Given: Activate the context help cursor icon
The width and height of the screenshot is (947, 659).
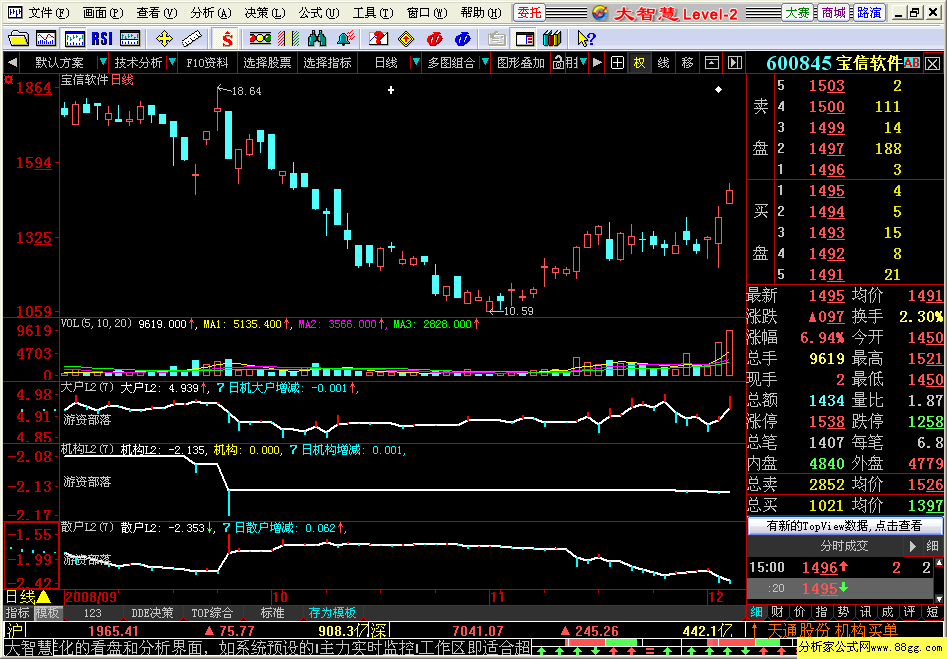Looking at the screenshot, I should coord(586,39).
